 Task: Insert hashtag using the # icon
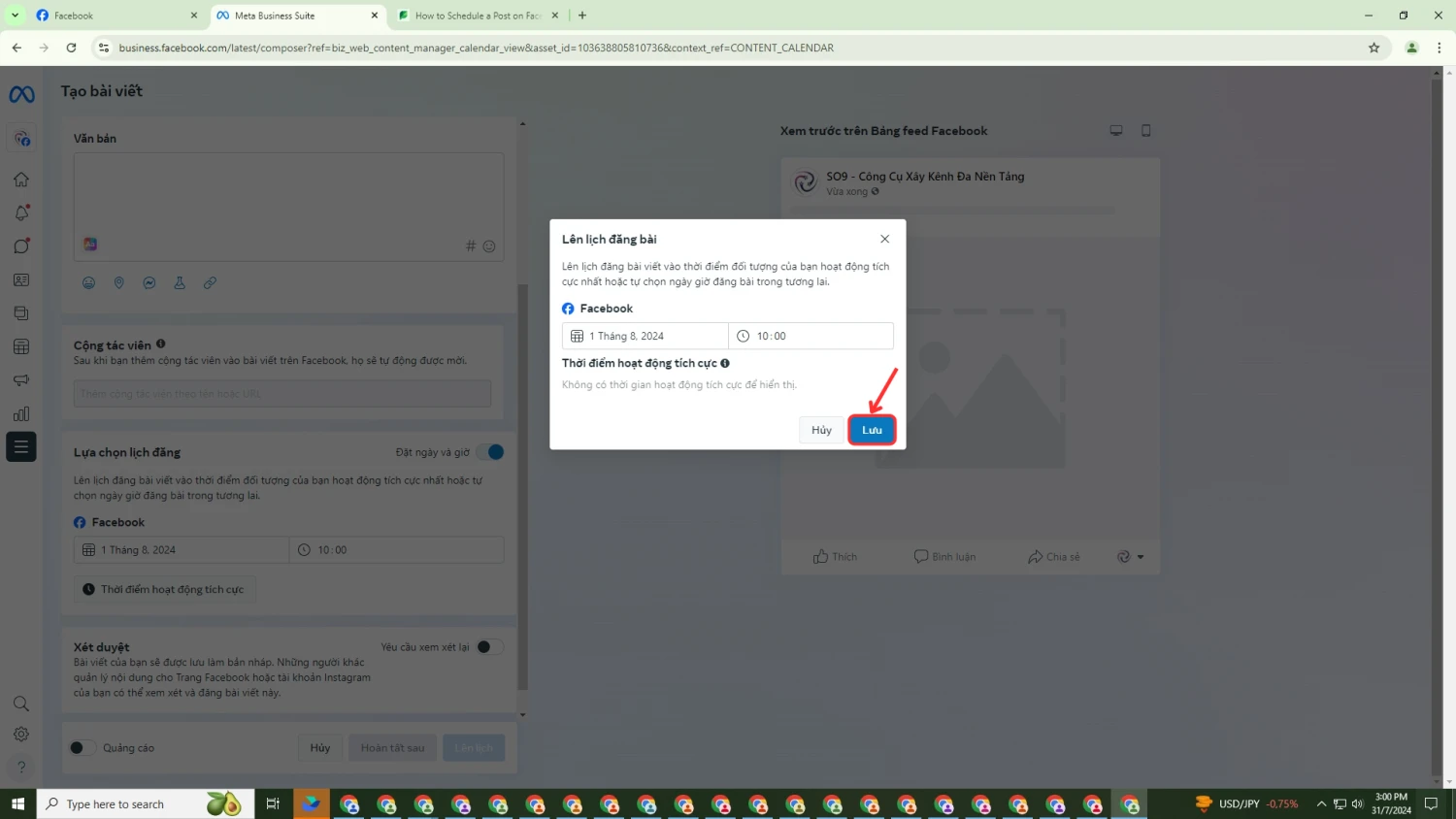click(x=471, y=246)
